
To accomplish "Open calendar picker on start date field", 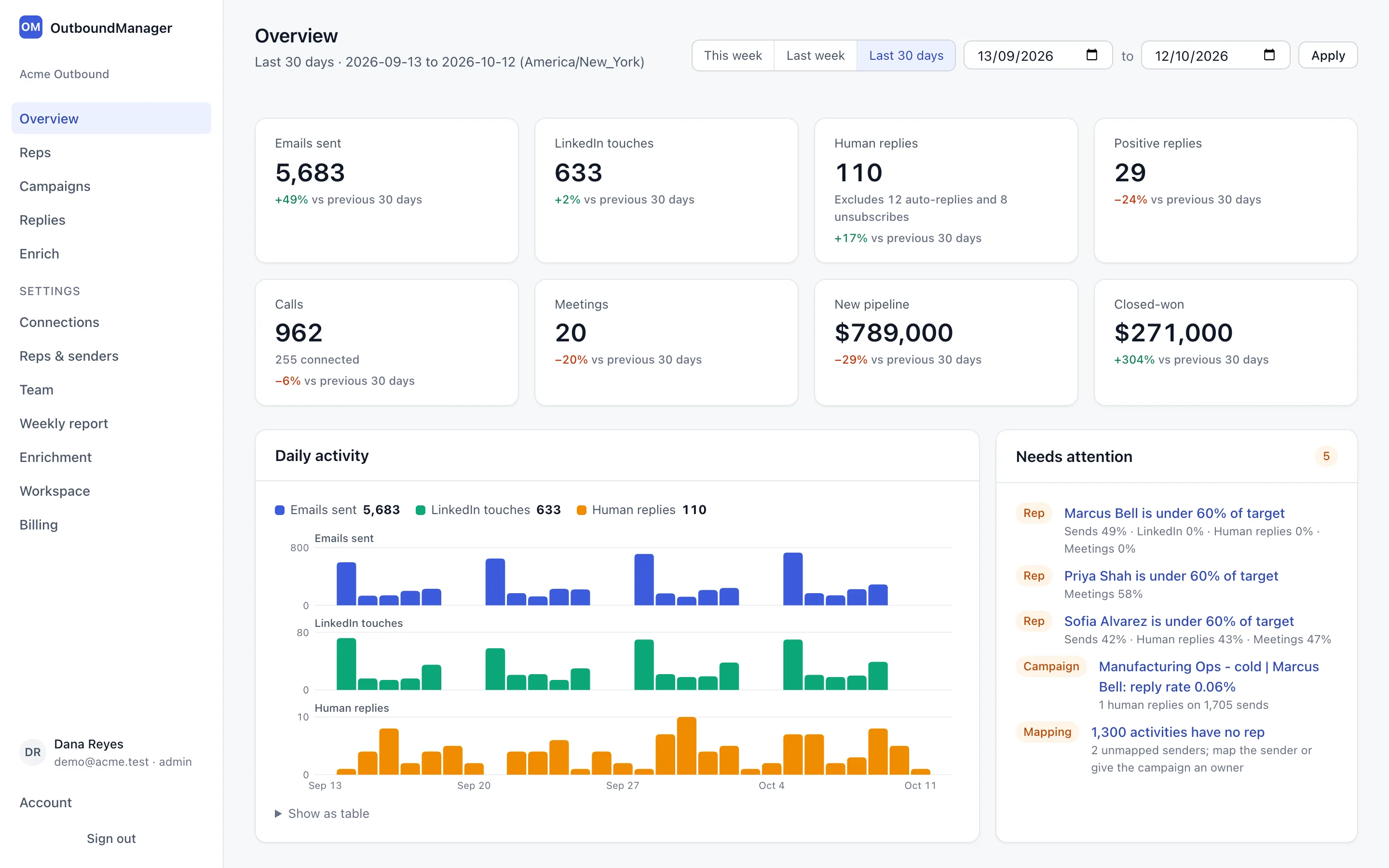I will pyautogui.click(x=1091, y=55).
